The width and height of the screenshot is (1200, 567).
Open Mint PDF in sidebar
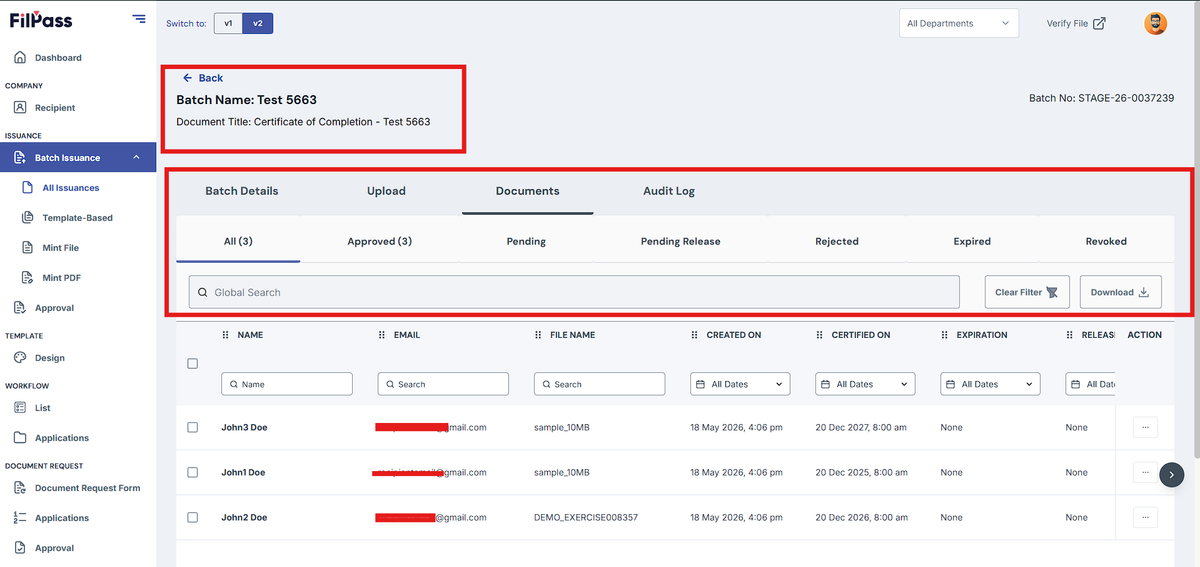[x=61, y=278]
